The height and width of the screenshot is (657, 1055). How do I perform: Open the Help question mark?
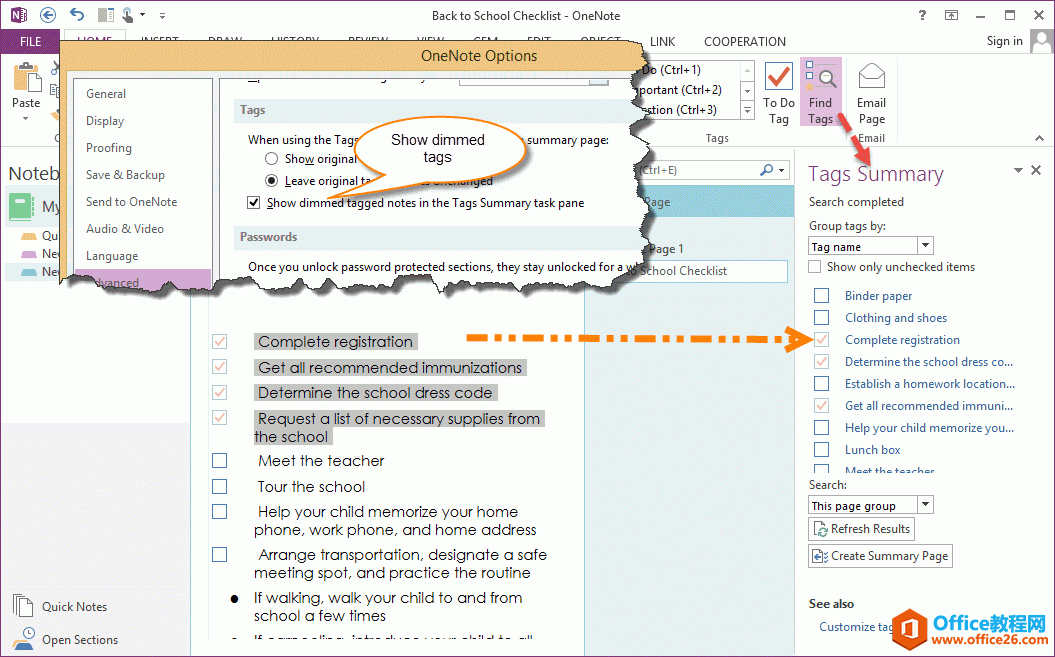coord(922,15)
